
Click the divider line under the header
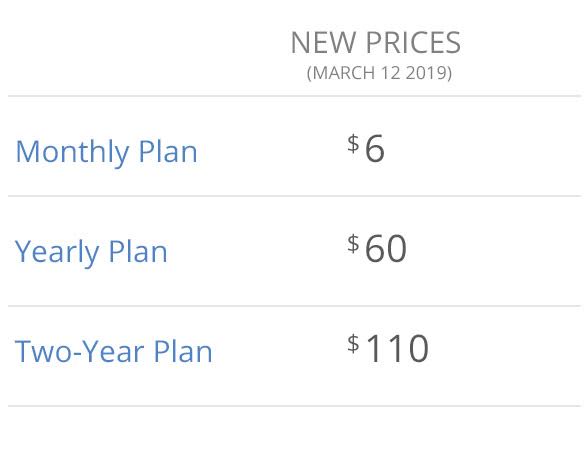click(x=294, y=96)
